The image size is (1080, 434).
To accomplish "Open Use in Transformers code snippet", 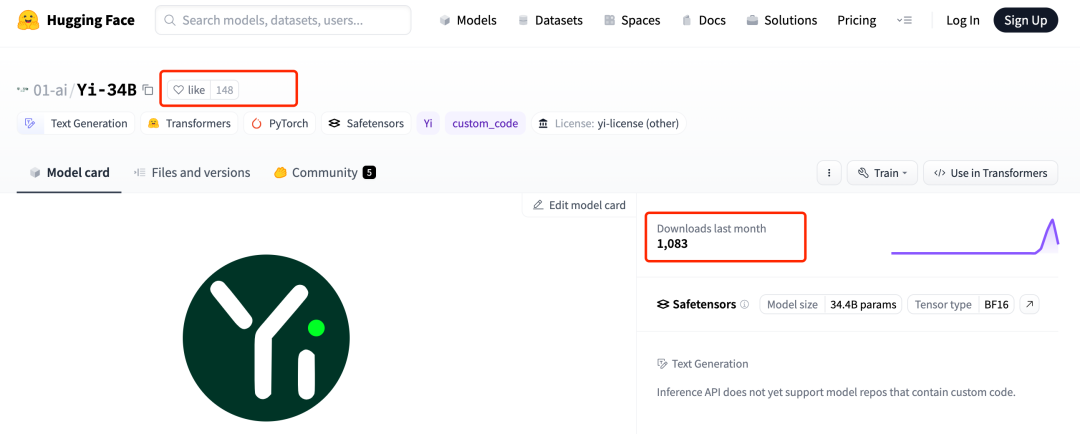I will pos(989,173).
